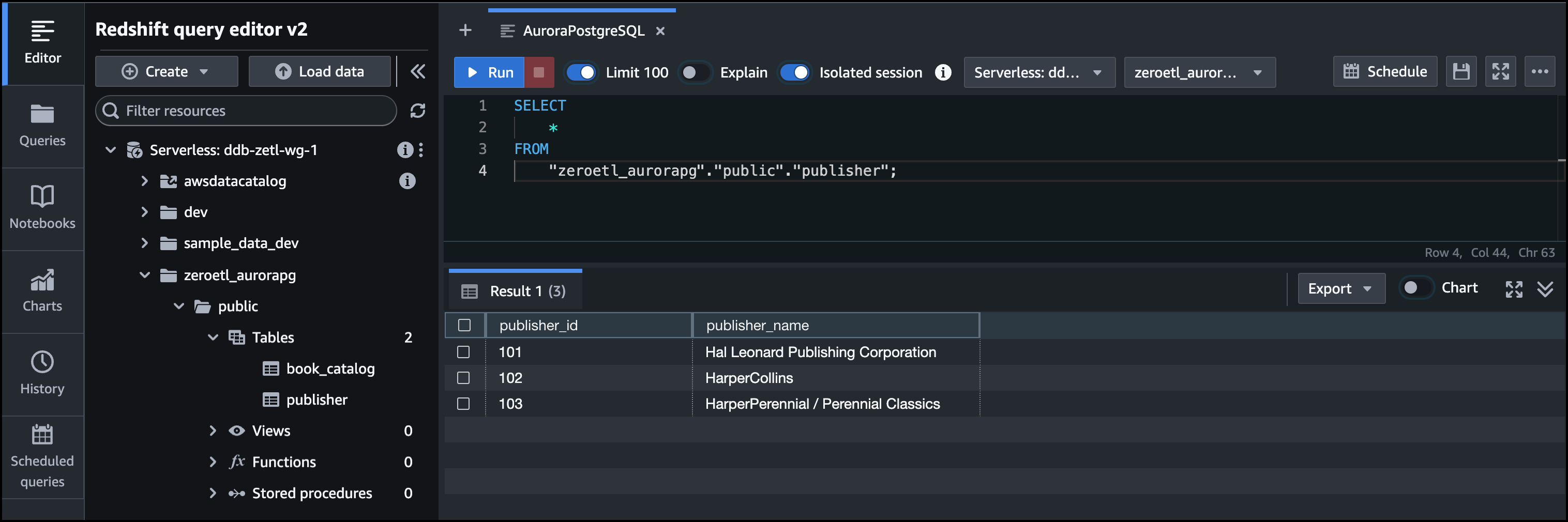Open the Export dropdown menu
Viewport: 1568px width, 522px height.
tap(1341, 288)
